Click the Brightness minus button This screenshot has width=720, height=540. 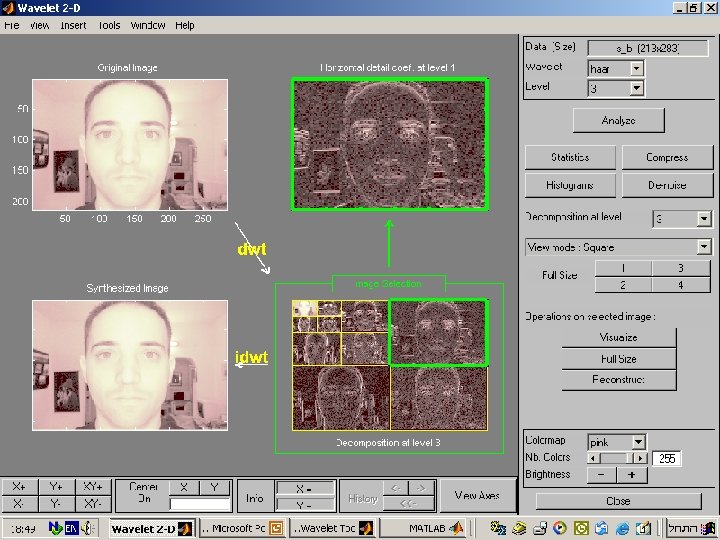tap(602, 476)
